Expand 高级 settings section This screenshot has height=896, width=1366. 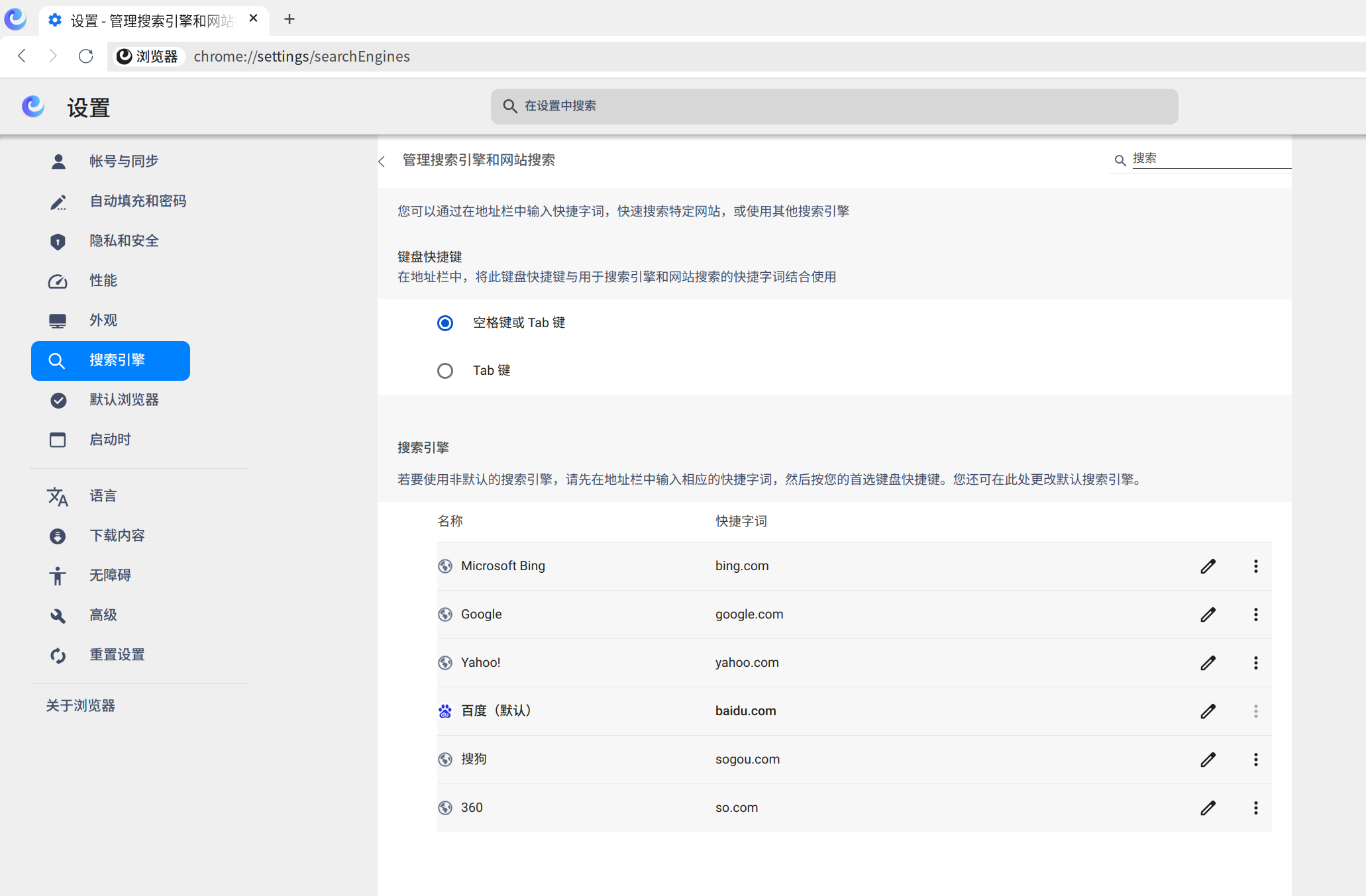tap(111, 615)
